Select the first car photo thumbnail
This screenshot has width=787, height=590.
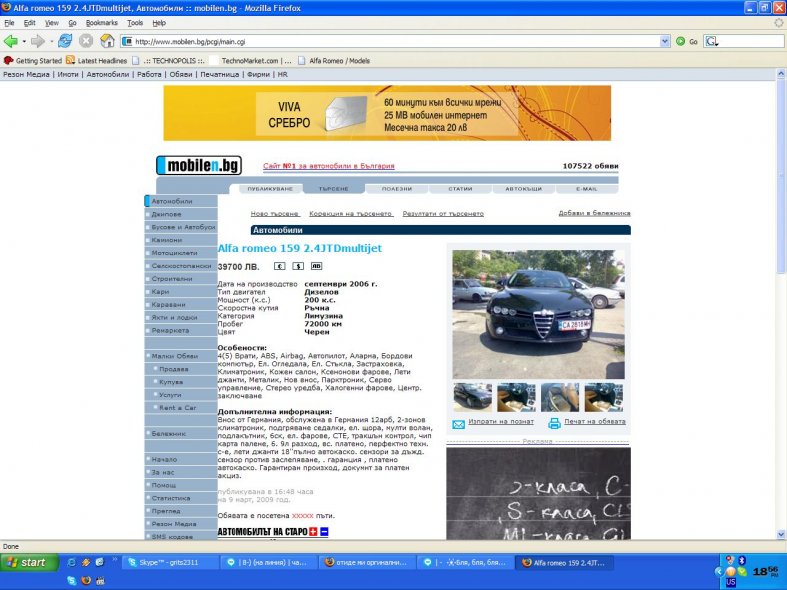pos(472,397)
